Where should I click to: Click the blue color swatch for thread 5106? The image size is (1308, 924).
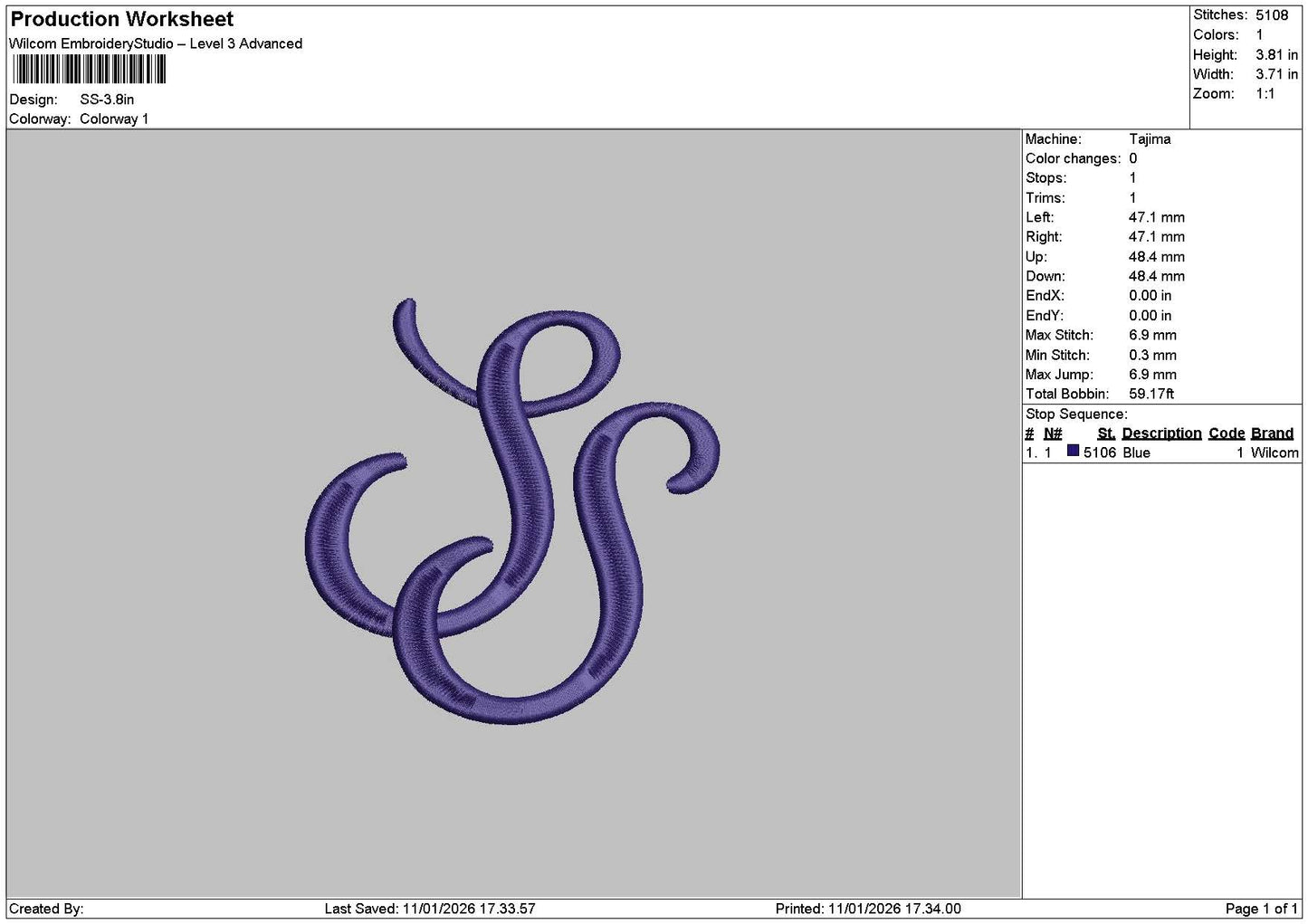click(1073, 452)
